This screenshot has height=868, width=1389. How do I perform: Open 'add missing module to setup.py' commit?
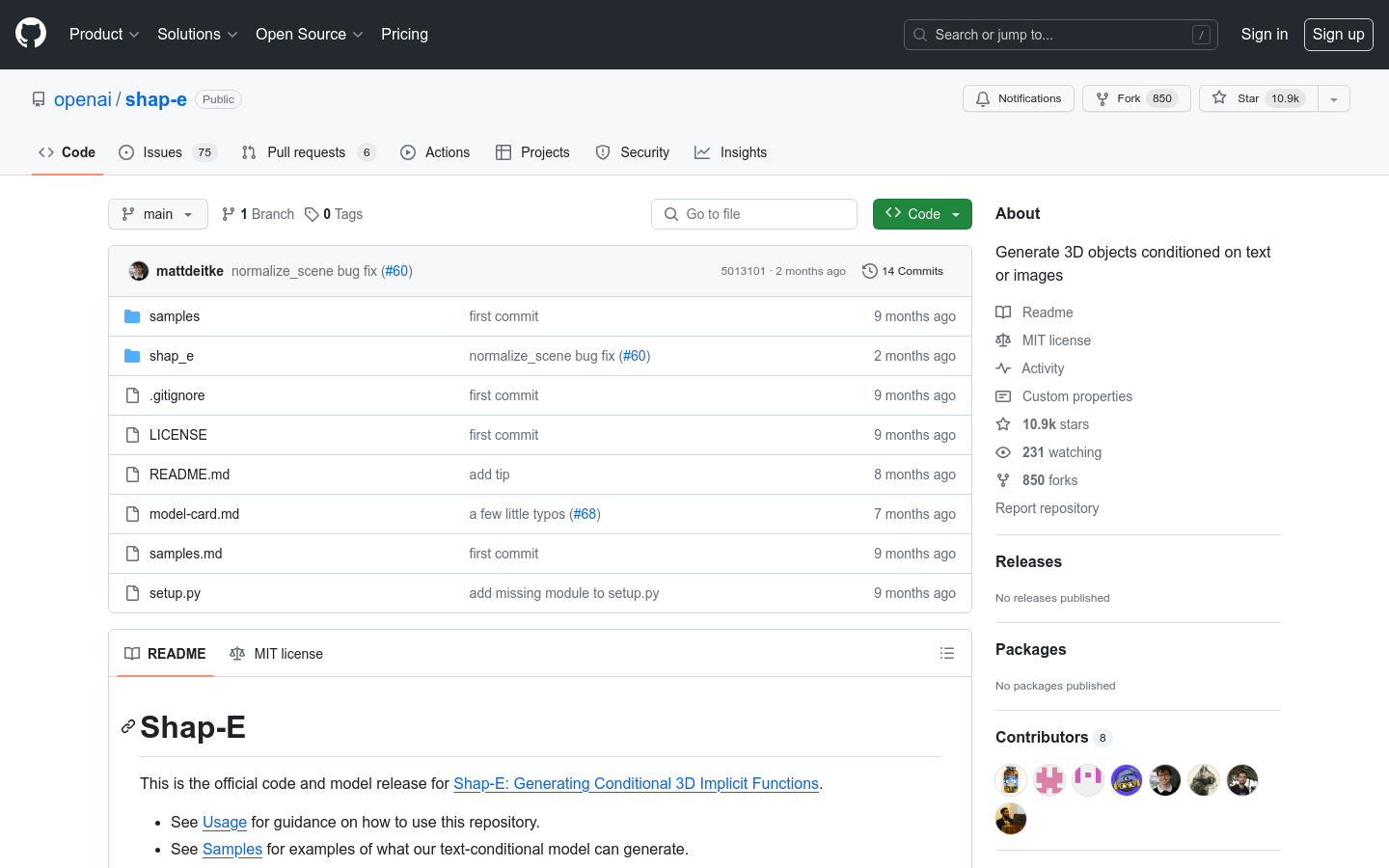point(564,593)
